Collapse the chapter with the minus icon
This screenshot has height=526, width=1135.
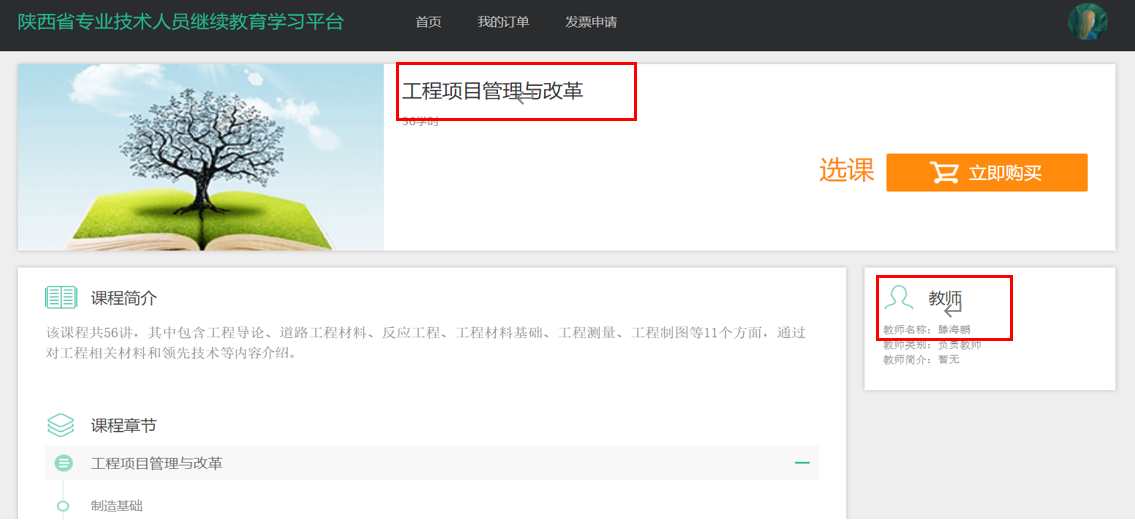(x=801, y=463)
